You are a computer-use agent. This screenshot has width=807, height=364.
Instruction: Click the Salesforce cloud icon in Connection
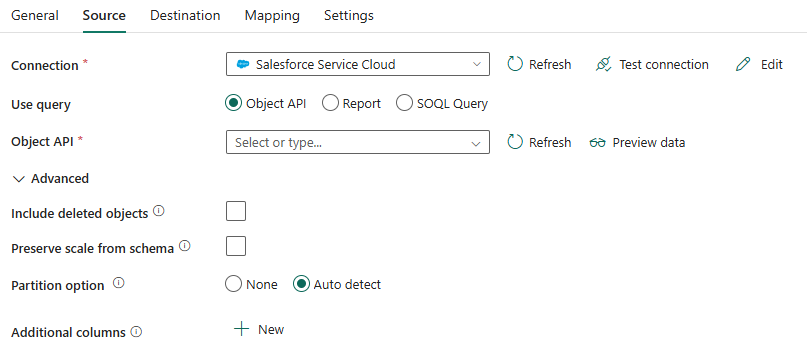(242, 64)
